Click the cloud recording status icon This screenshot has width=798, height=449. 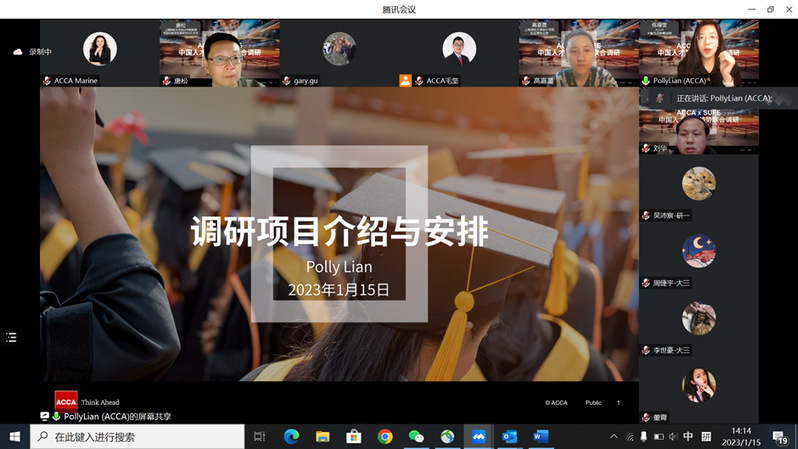click(17, 51)
